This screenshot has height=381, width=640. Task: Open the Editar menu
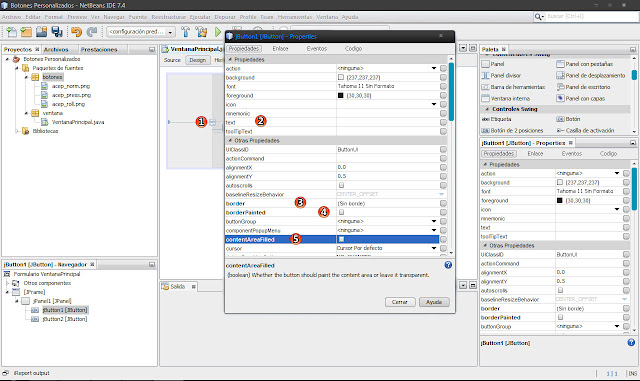coord(33,17)
